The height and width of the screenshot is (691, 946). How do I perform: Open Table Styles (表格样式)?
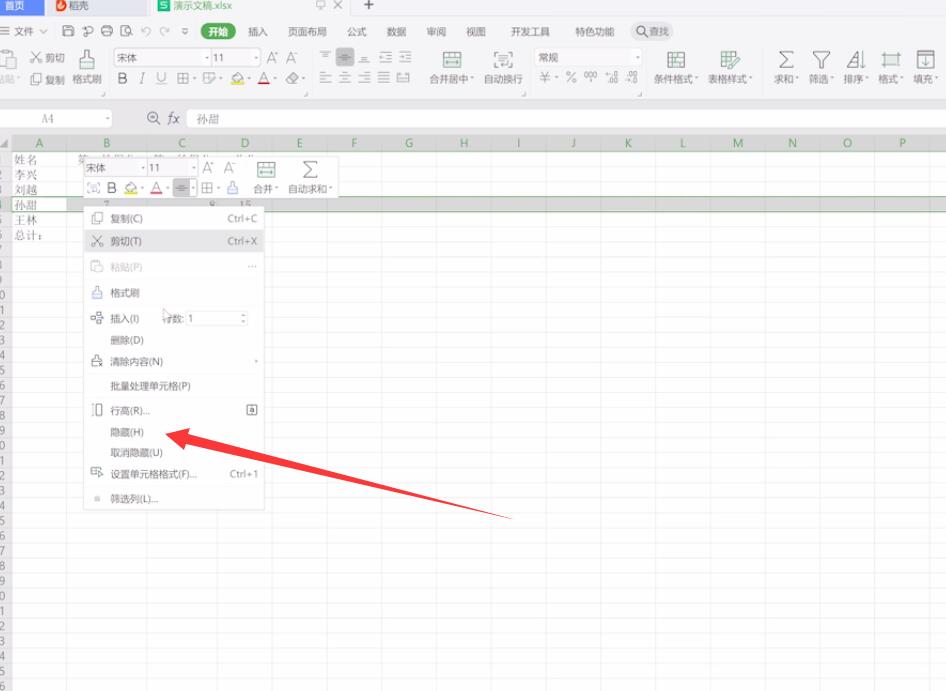(x=729, y=67)
